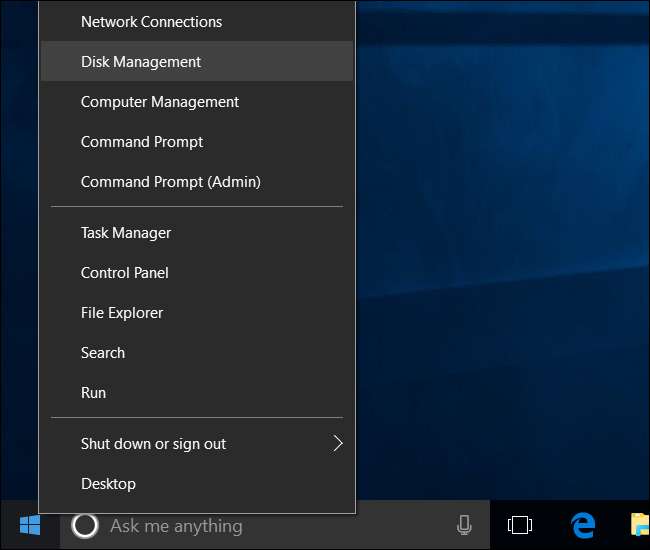
Task: Open Task Manager from the menu
Action: click(x=126, y=232)
